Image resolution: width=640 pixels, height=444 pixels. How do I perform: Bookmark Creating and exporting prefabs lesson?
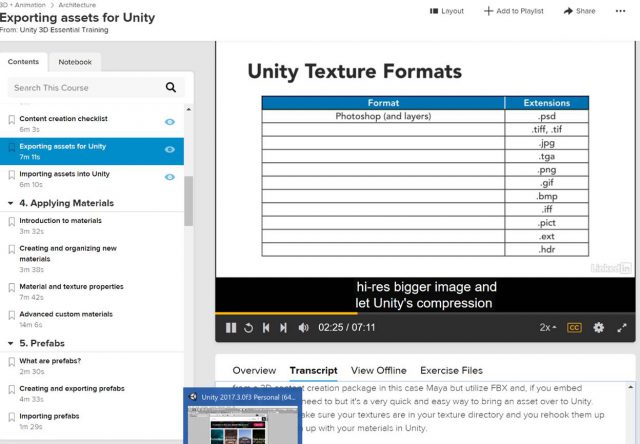tap(11, 390)
